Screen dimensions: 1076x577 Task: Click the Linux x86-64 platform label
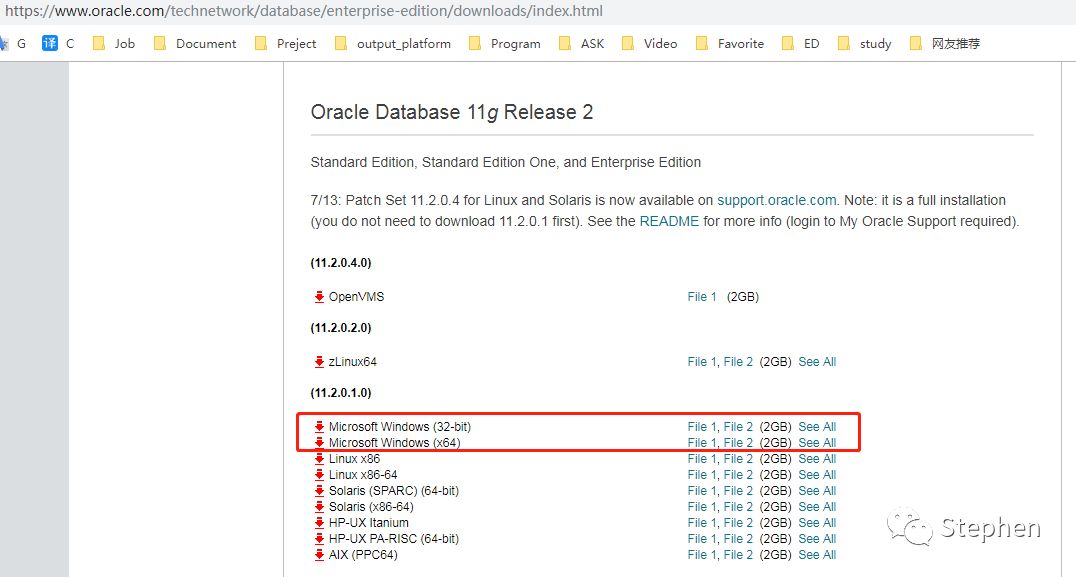[363, 475]
